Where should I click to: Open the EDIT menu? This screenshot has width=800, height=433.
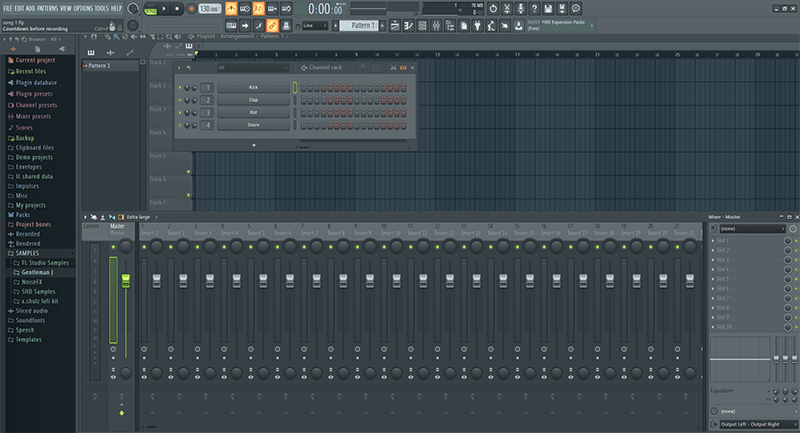click(x=19, y=8)
